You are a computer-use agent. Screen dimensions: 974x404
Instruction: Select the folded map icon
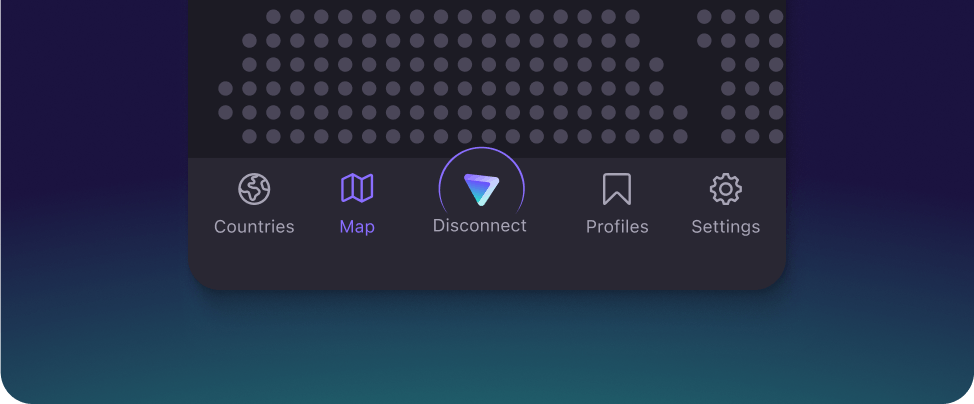357,187
